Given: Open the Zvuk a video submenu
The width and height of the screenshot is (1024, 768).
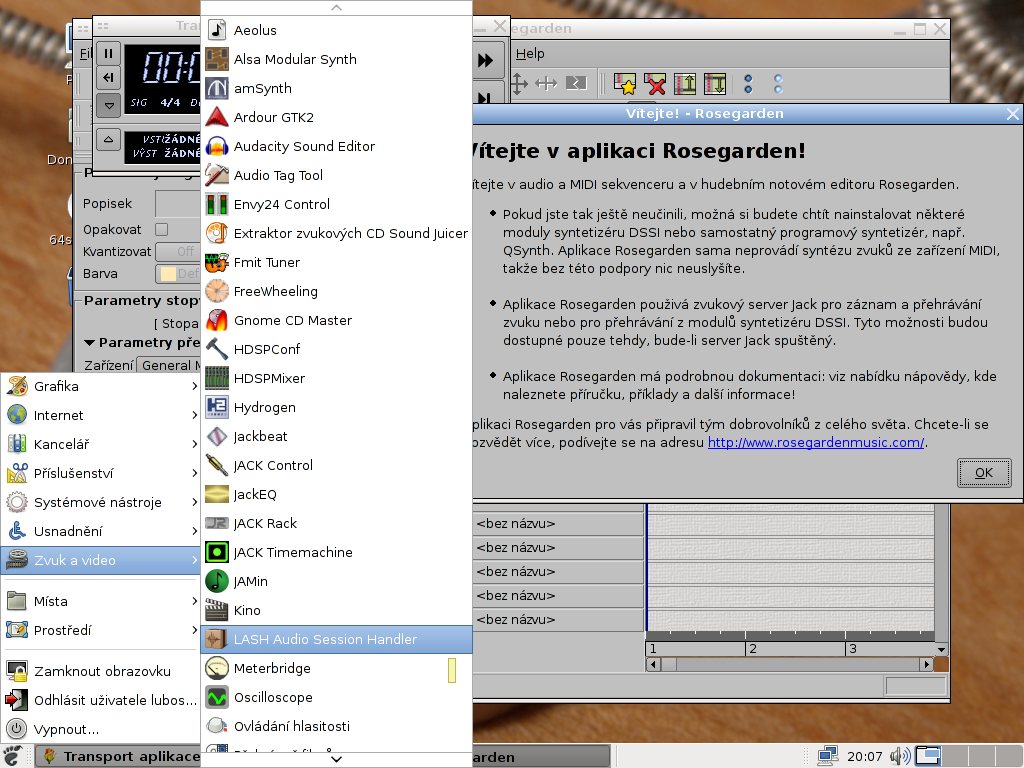Looking at the screenshot, I should point(101,560).
